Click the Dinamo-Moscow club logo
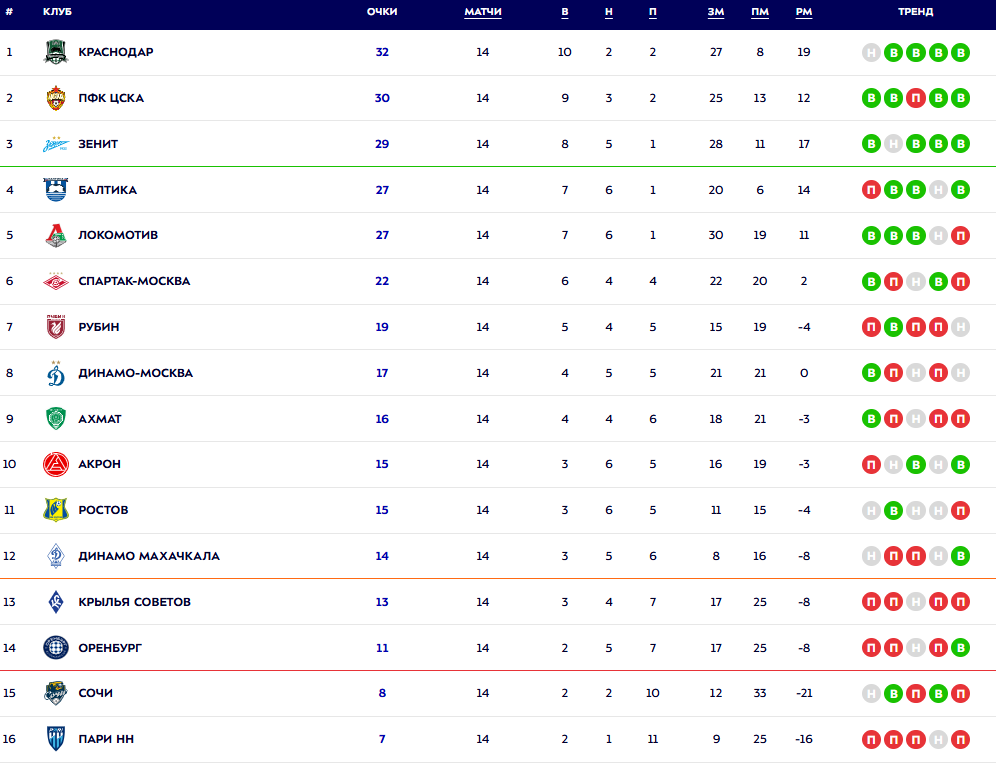997x764 pixels. pos(56,373)
